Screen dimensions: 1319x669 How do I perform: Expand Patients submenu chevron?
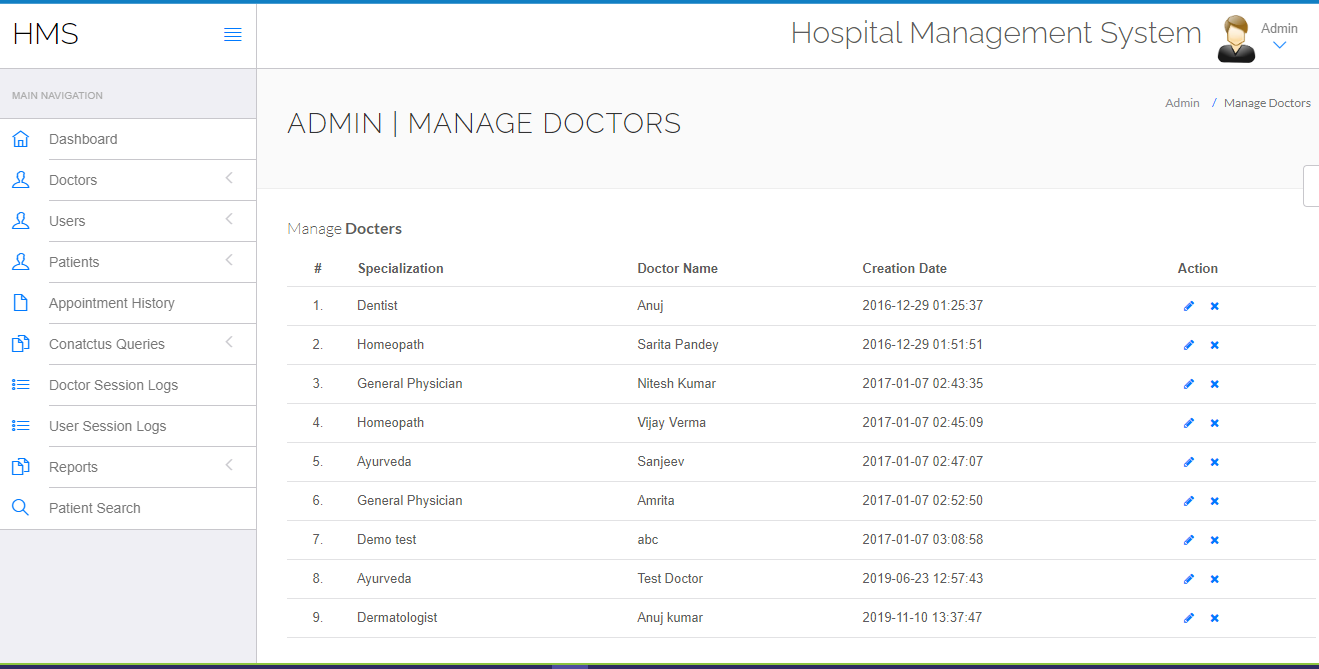point(229,260)
